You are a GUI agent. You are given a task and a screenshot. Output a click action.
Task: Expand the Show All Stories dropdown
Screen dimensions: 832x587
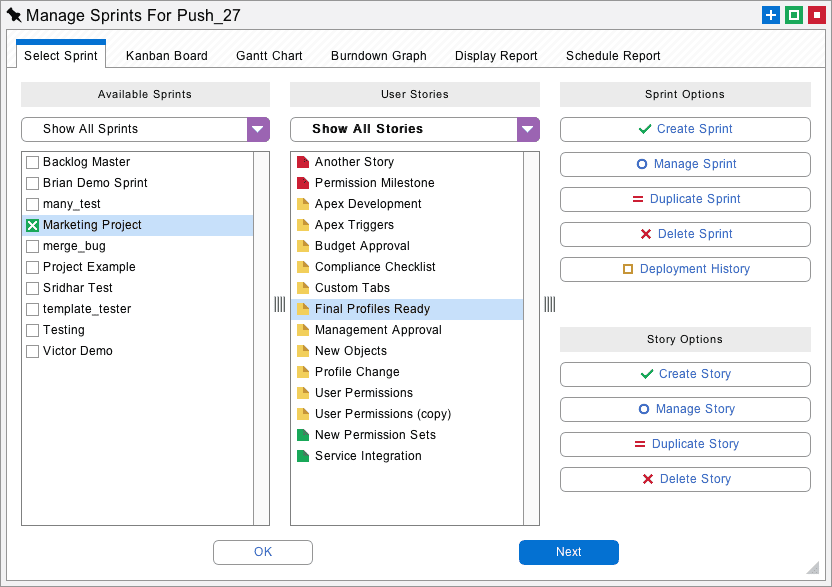(528, 129)
